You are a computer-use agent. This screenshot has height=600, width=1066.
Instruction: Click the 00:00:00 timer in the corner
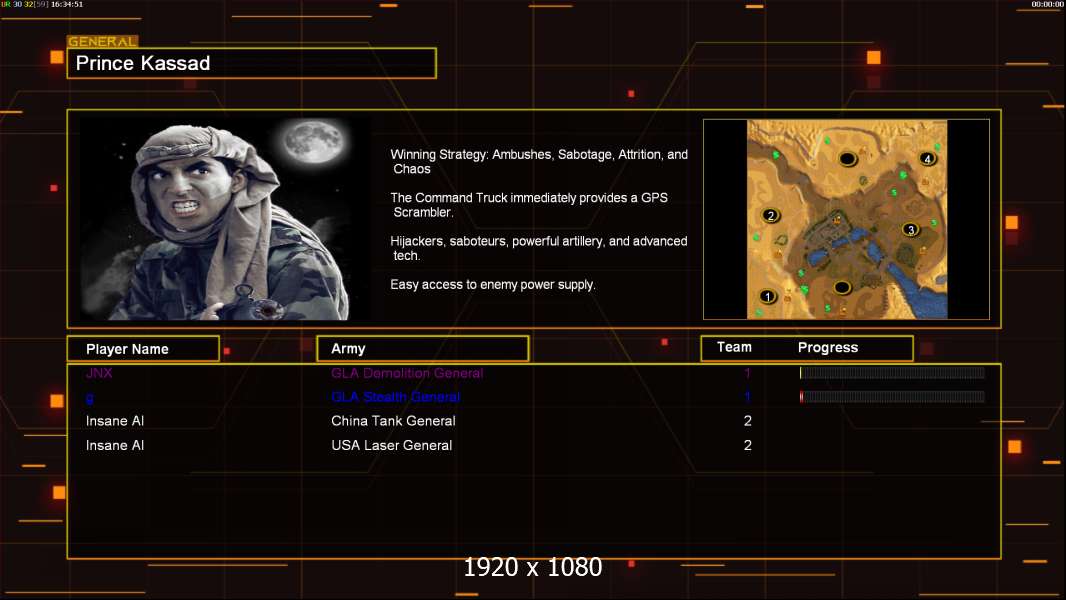click(x=1047, y=5)
